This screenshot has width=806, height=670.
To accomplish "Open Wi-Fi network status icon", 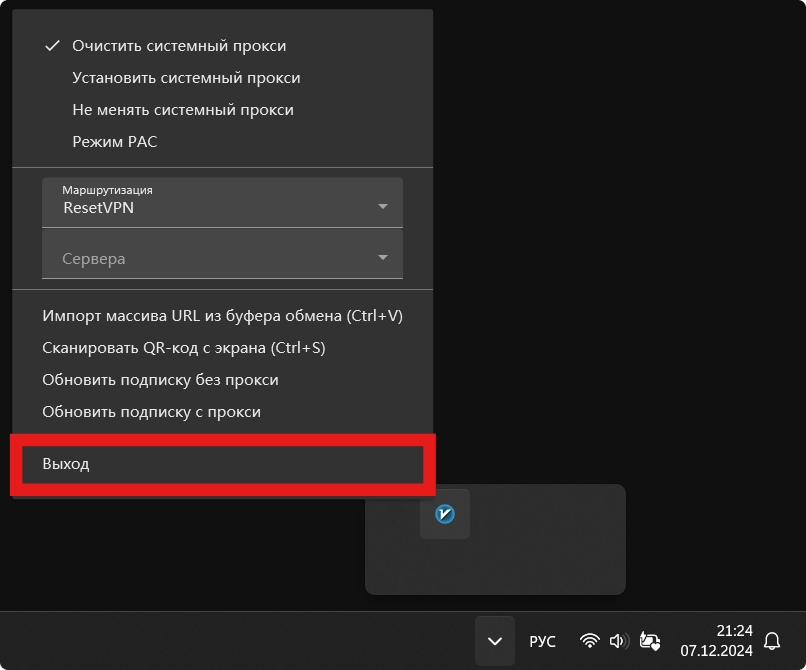I will (x=590, y=641).
